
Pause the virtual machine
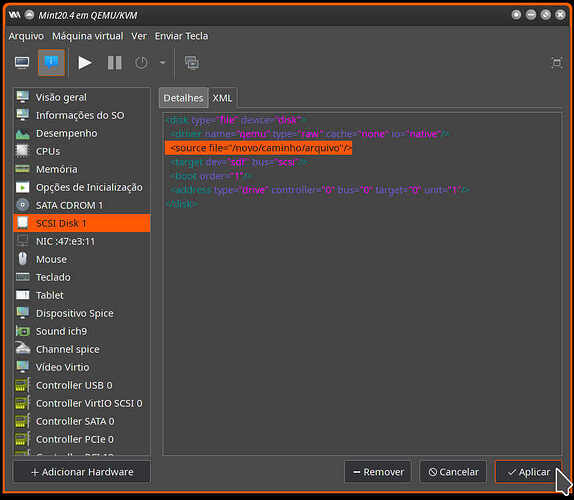pyautogui.click(x=115, y=63)
